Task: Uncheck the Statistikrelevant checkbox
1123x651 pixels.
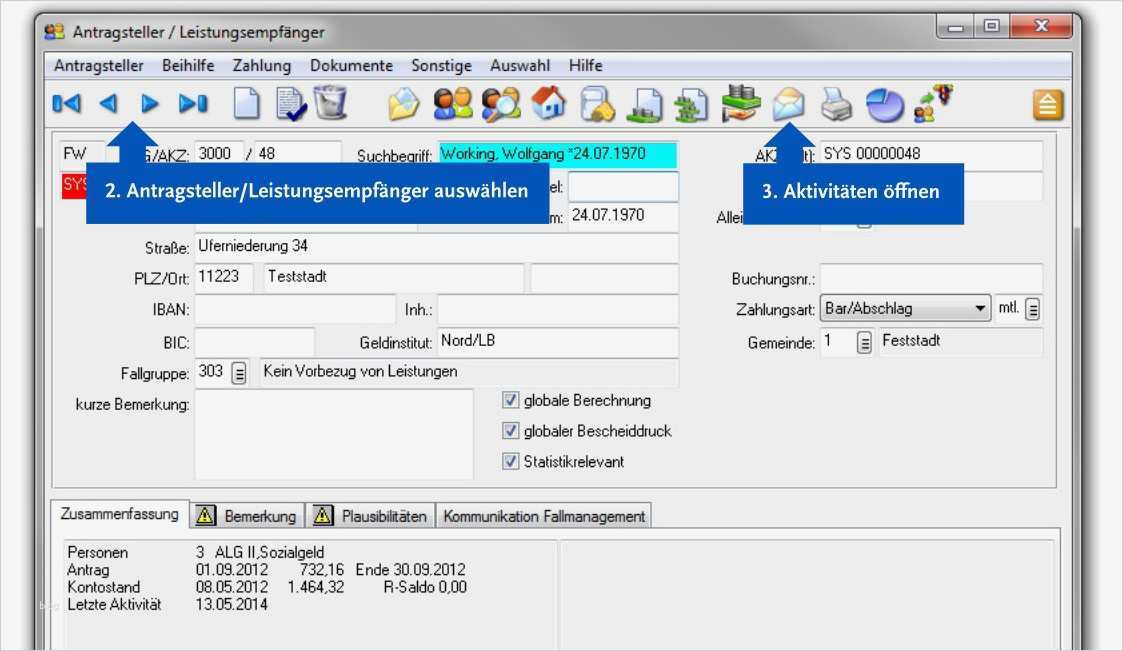Action: coord(510,461)
